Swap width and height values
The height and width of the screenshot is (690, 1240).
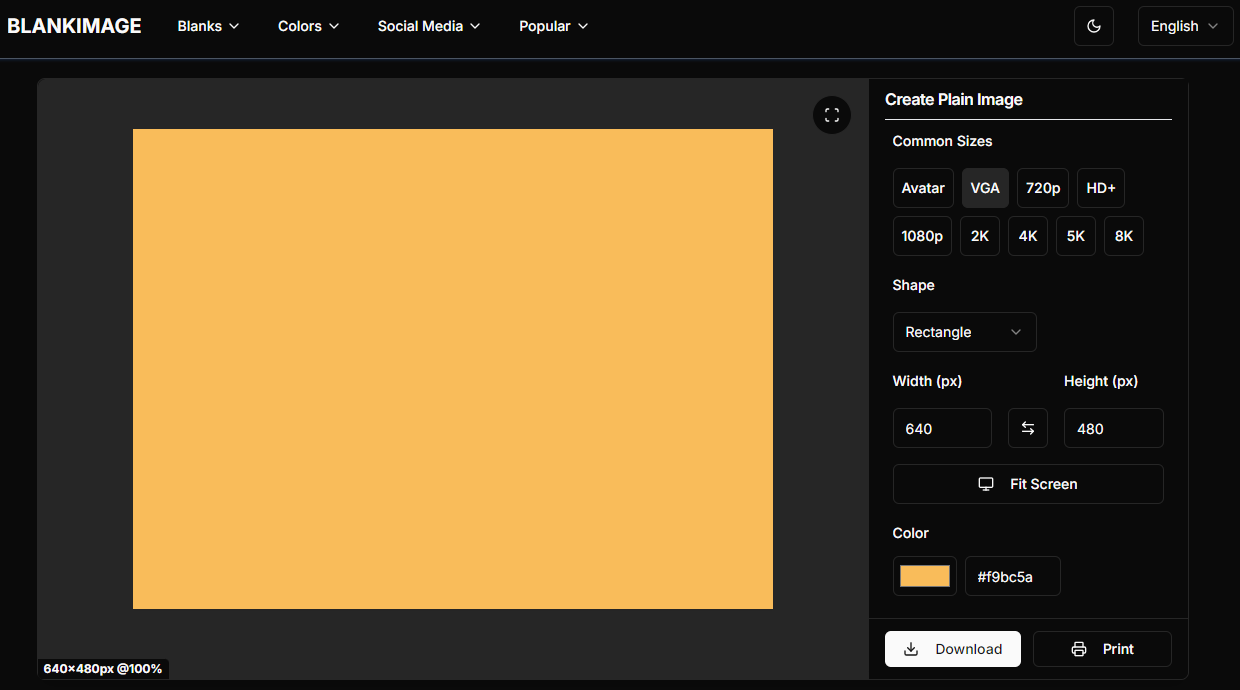(1028, 428)
